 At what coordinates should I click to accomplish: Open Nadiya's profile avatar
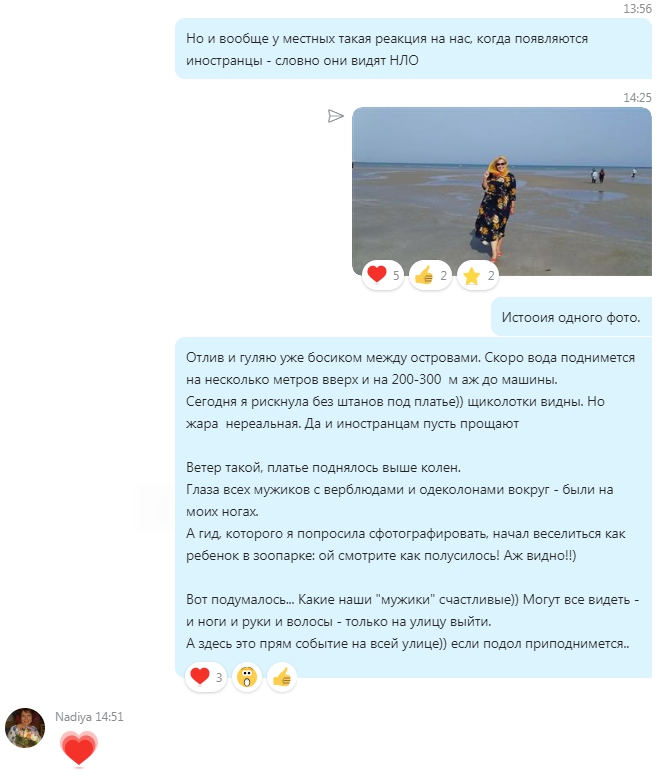click(25, 728)
